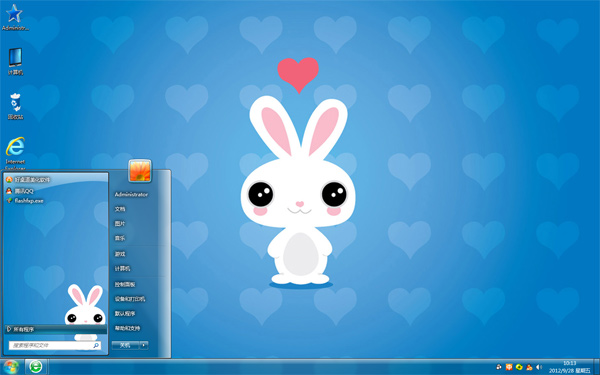The width and height of the screenshot is (600, 375).
Task: Launch the Internet Explorer desktop shortcut
Action: click(15, 153)
